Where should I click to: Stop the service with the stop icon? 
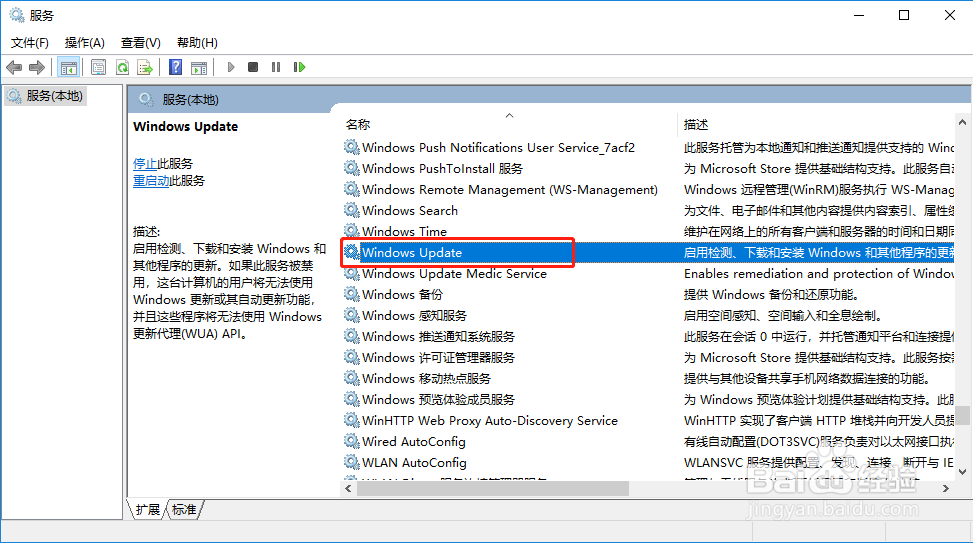click(253, 67)
